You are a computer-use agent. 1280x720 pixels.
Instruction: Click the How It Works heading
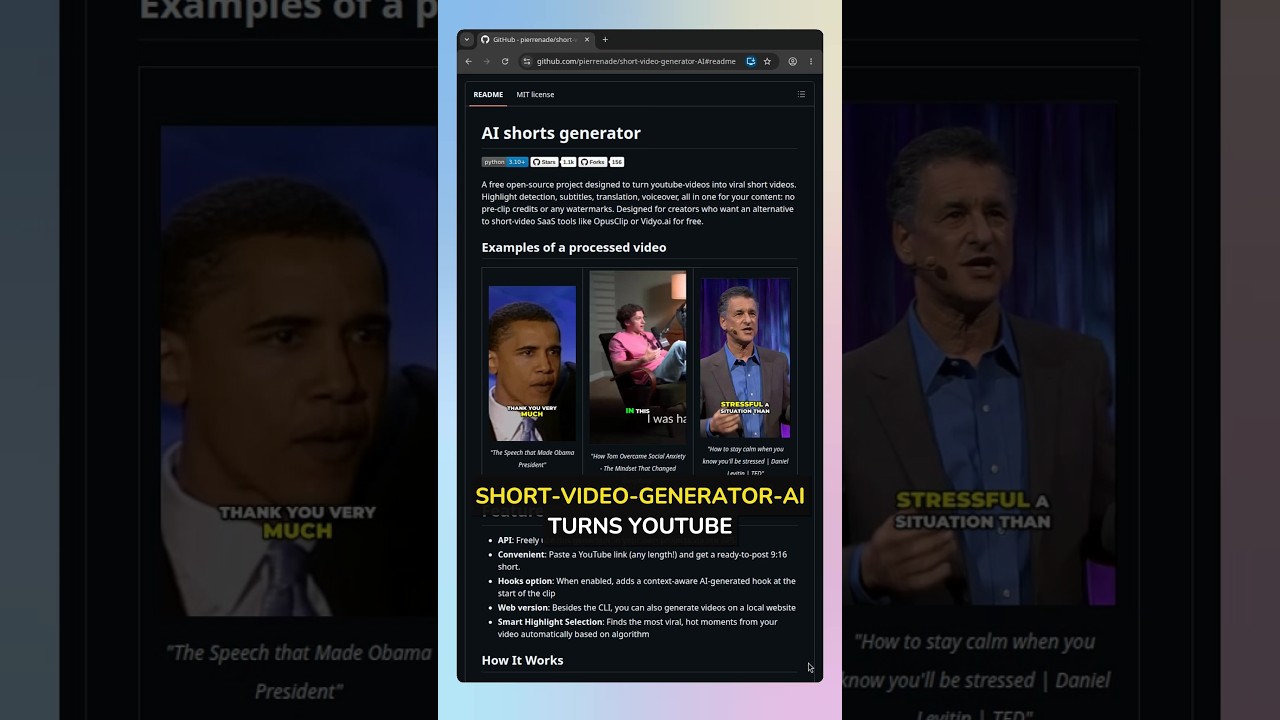click(x=522, y=660)
